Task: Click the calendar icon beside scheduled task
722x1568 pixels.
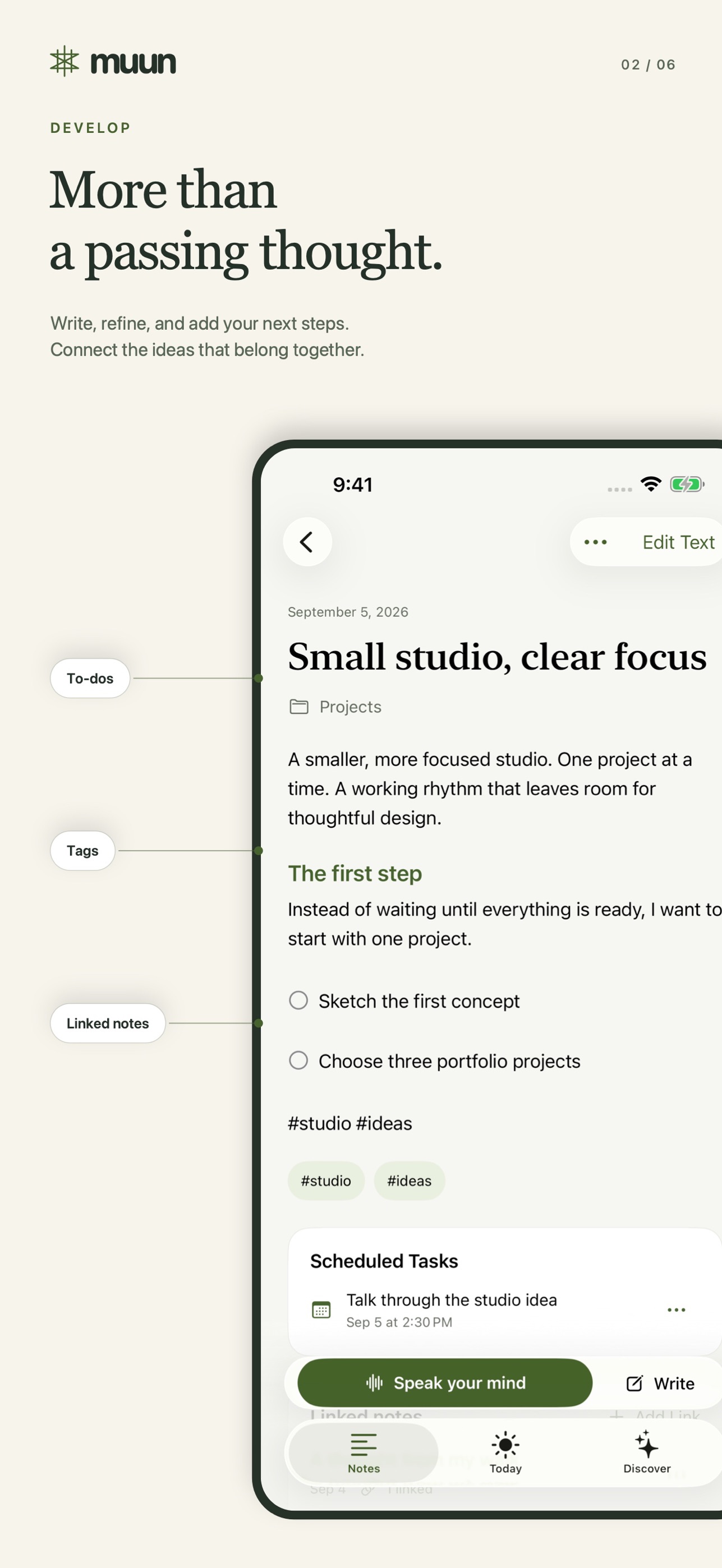Action: click(x=321, y=1309)
